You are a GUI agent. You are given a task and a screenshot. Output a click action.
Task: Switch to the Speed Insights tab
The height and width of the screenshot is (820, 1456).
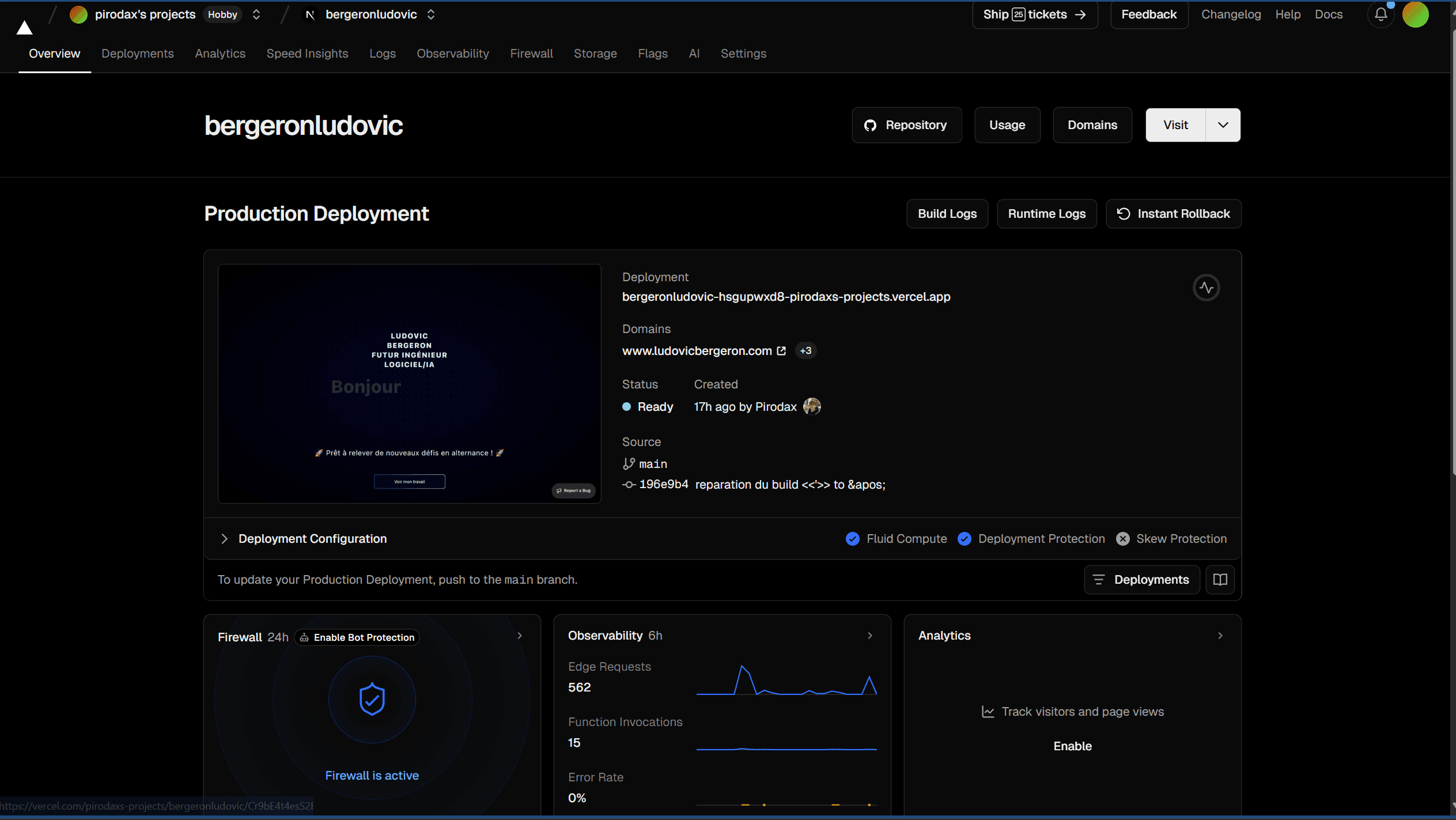[x=307, y=54]
